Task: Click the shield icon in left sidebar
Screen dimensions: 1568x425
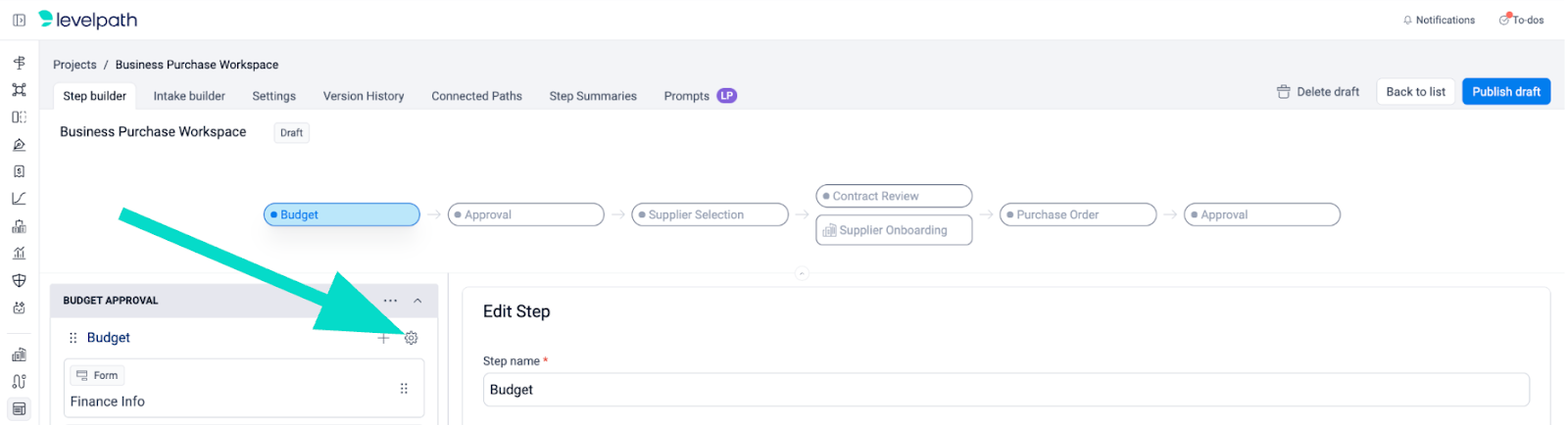Action: point(19,280)
